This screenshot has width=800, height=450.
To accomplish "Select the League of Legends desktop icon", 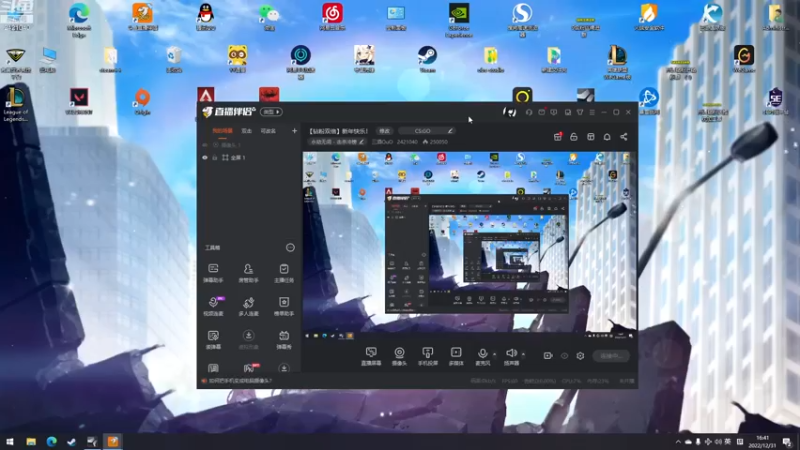I will coord(15,105).
